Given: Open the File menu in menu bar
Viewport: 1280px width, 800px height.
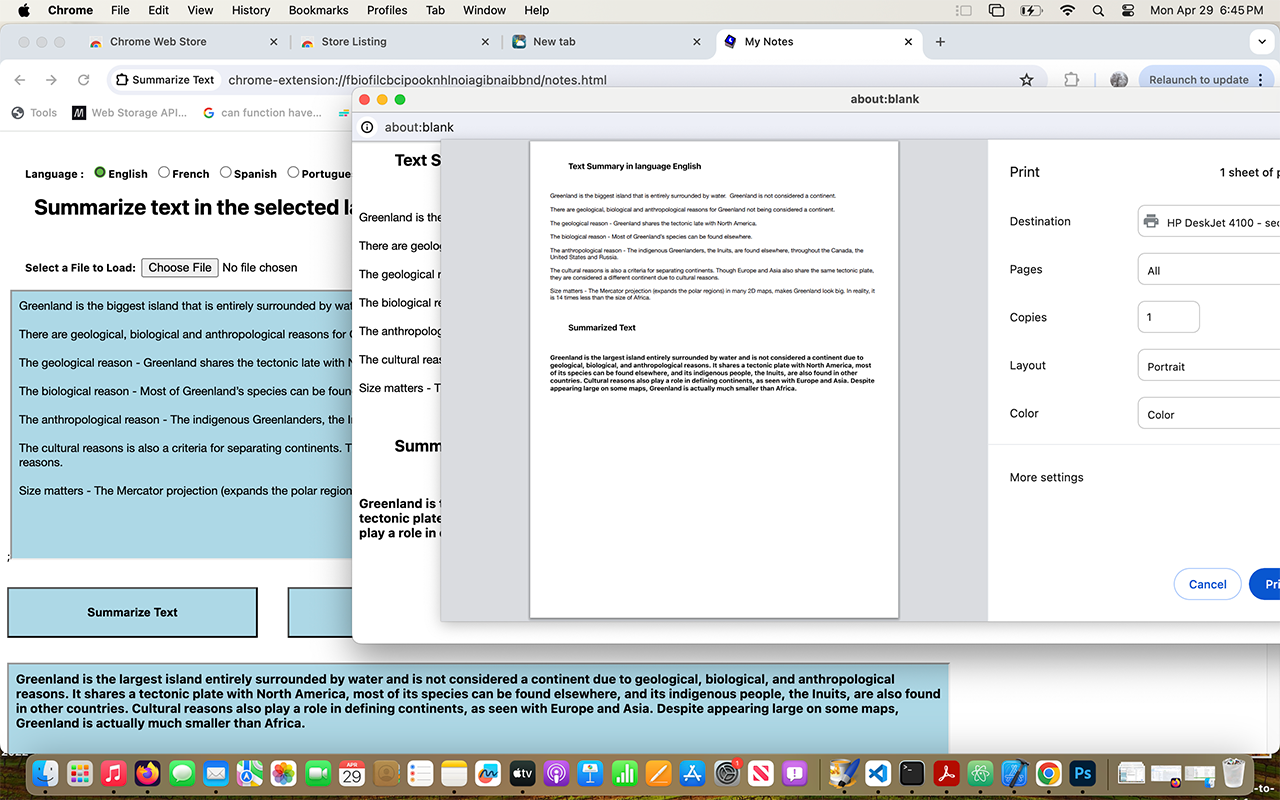Looking at the screenshot, I should 120,10.
